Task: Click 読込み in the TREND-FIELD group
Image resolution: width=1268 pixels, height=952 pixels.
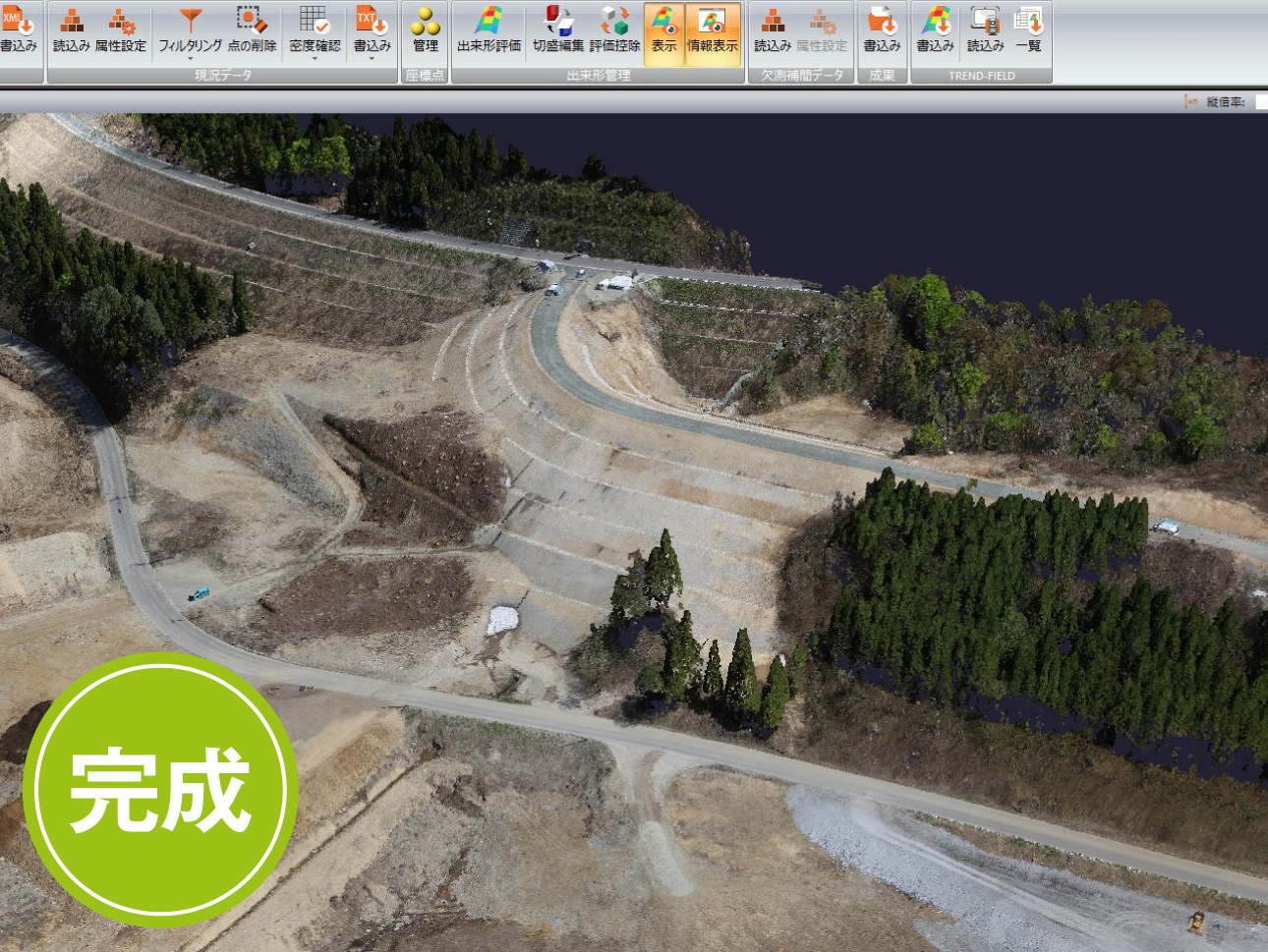Action: 985,28
